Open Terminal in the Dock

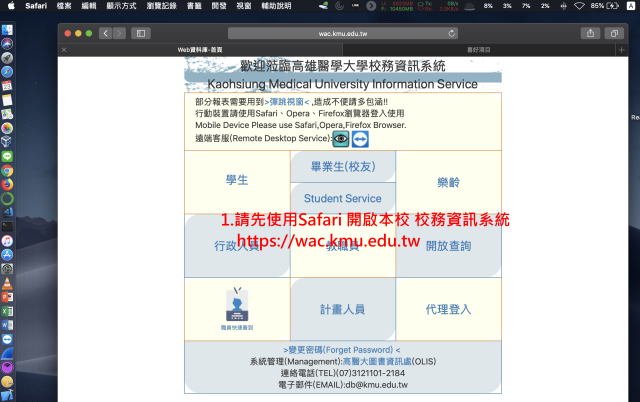pyautogui.click(x=7, y=227)
